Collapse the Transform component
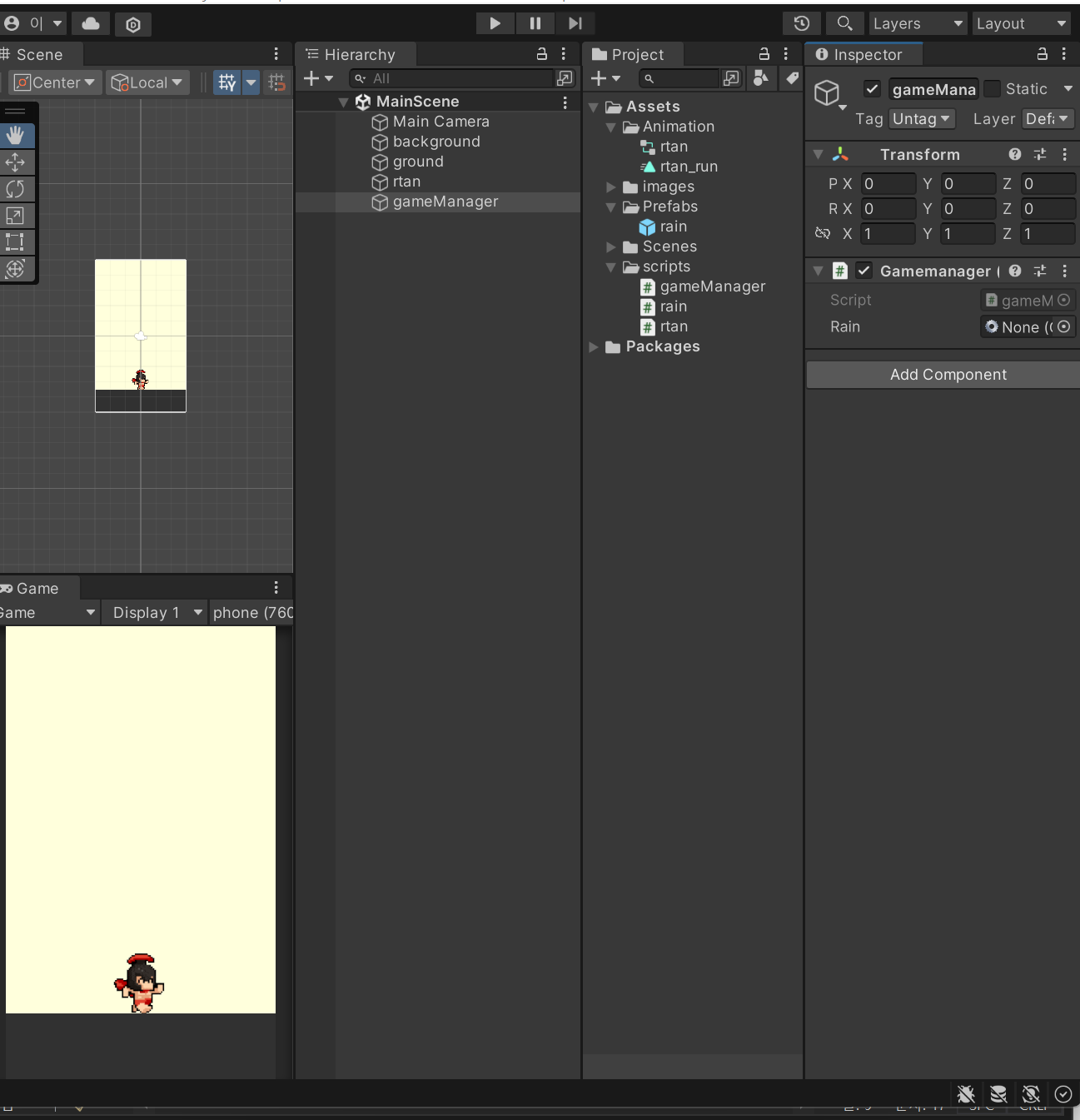Image resolution: width=1080 pixels, height=1120 pixels. click(x=818, y=155)
